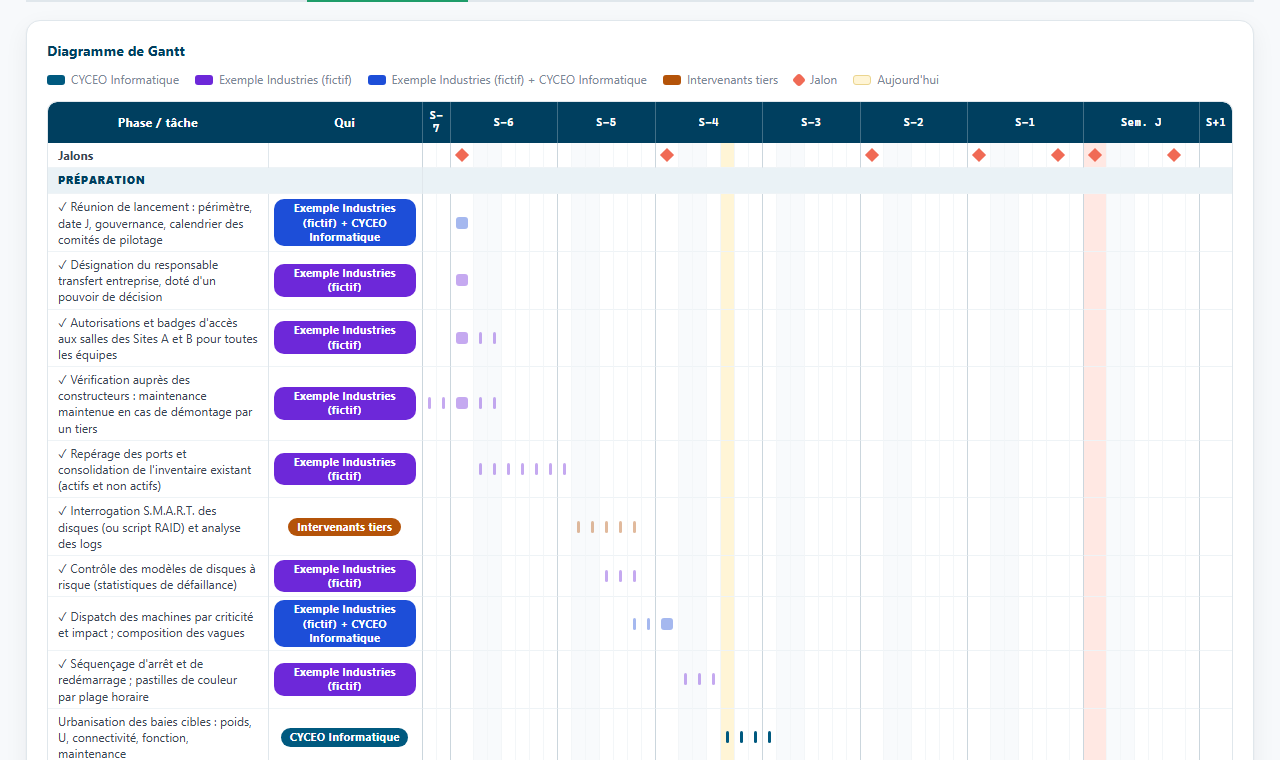Click the Gantt bar for Réunion de lancement

pyautogui.click(x=462, y=223)
